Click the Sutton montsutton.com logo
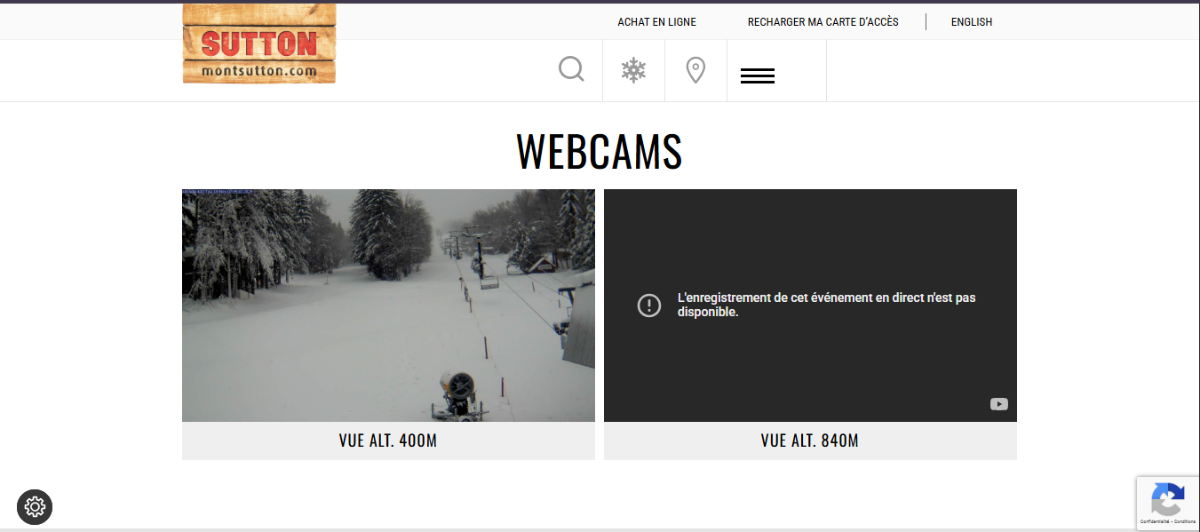Viewport: 1200px width, 532px height. click(259, 44)
